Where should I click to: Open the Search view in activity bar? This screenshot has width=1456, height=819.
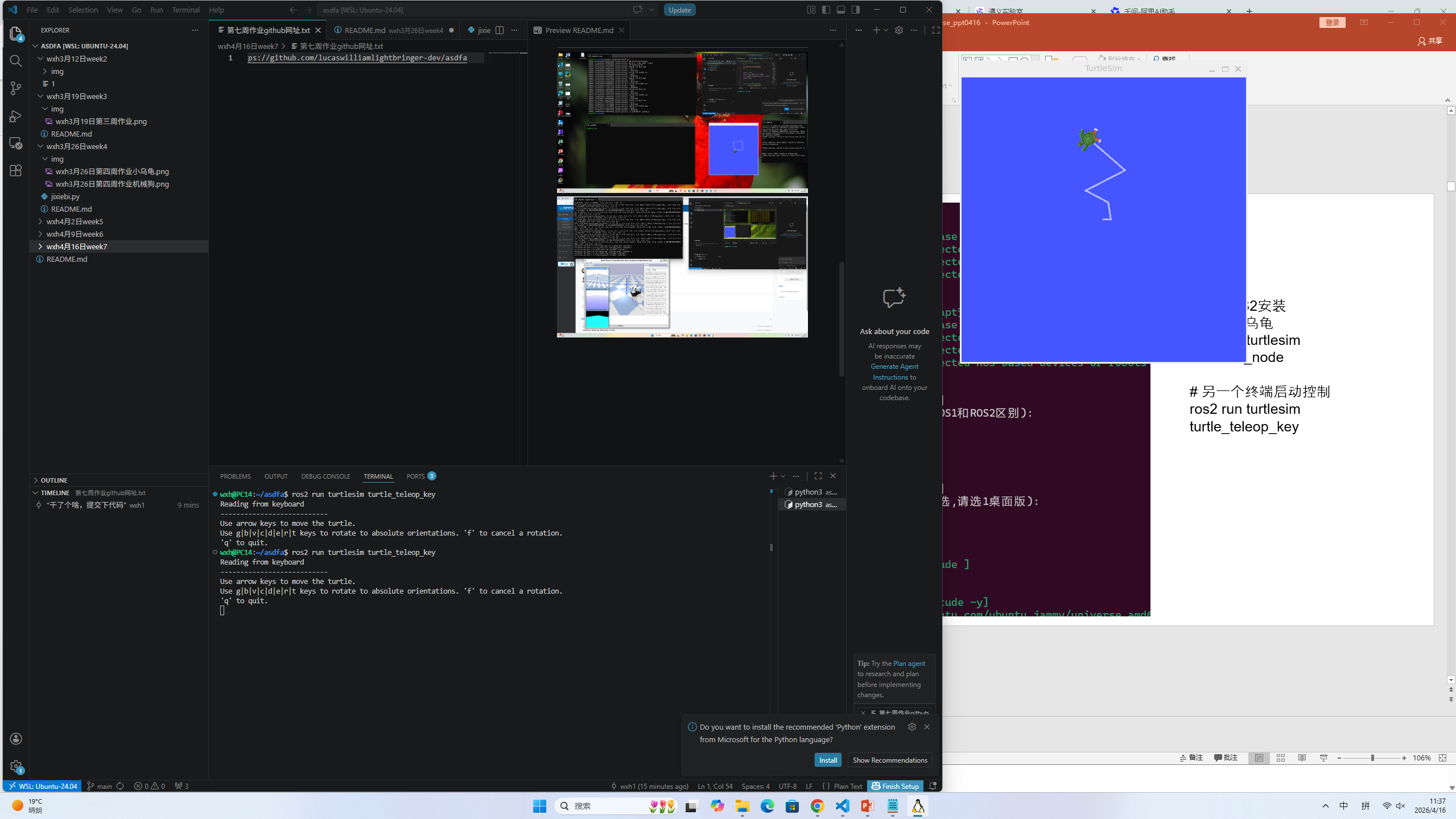coord(16,61)
